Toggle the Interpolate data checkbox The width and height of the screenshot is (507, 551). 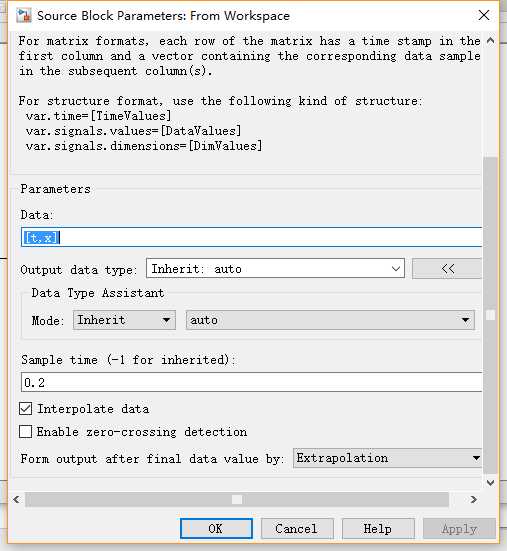[x=25, y=409]
